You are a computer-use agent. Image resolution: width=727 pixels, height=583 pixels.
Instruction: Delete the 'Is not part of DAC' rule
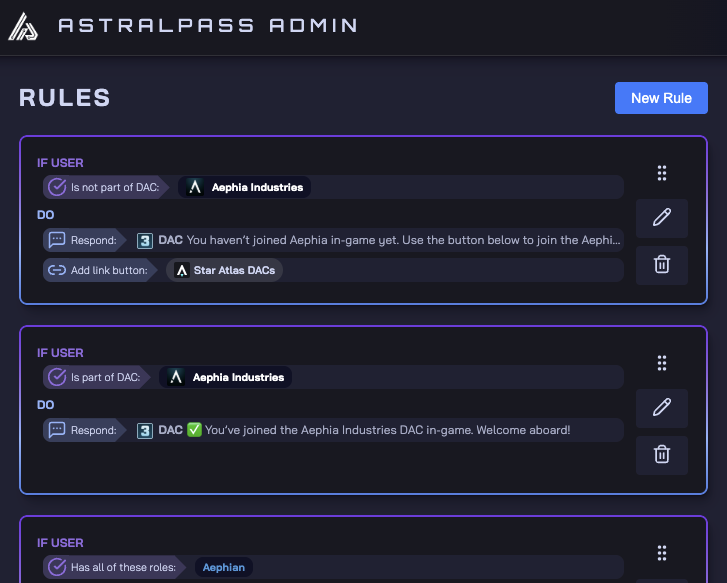662,264
